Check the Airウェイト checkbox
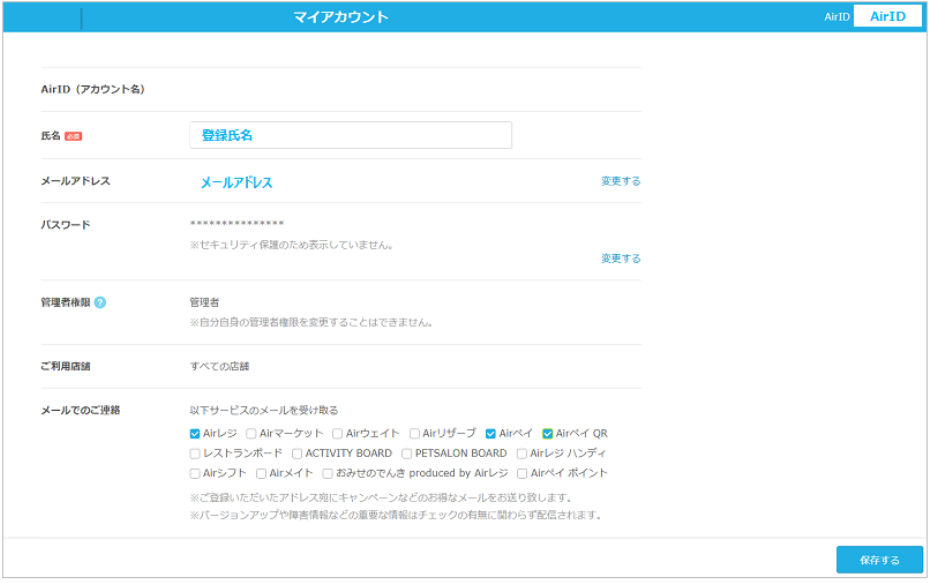Image resolution: width=934 pixels, height=583 pixels. pyautogui.click(x=338, y=434)
